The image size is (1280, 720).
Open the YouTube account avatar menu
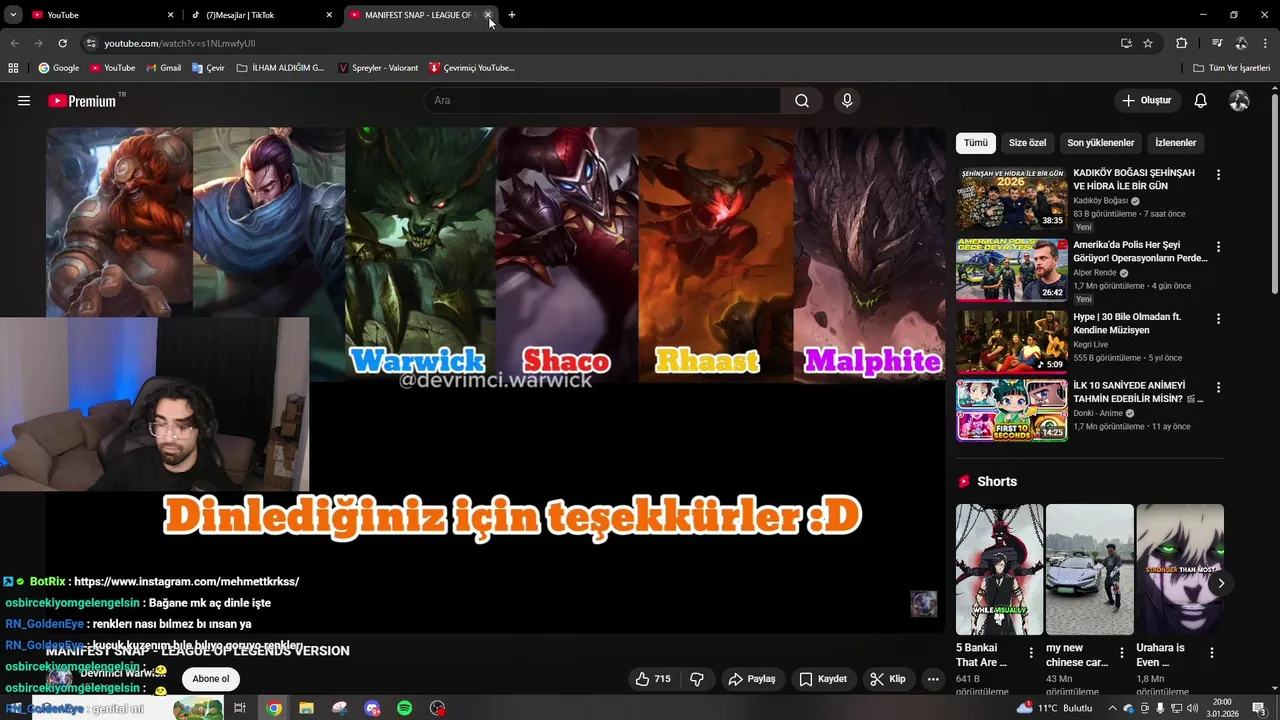(x=1239, y=101)
